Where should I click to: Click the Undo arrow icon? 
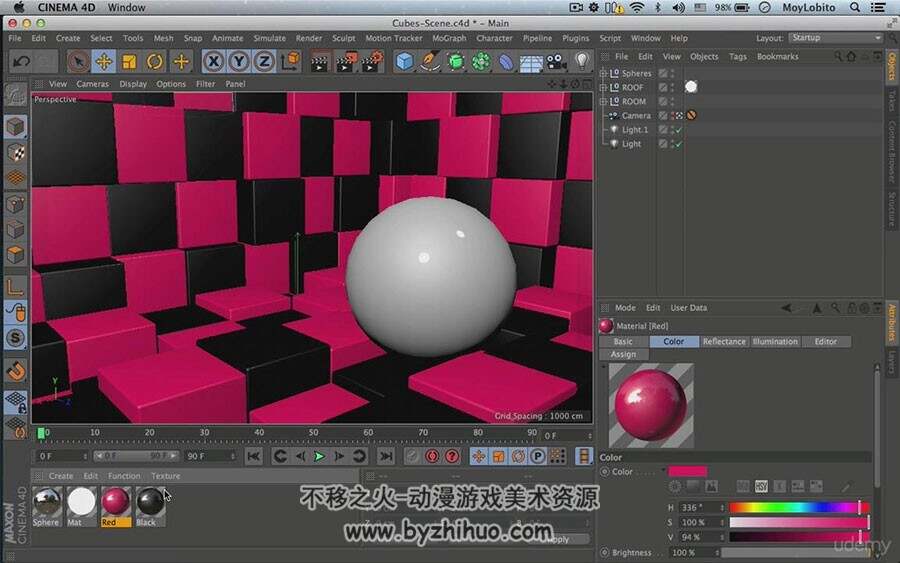(x=22, y=61)
